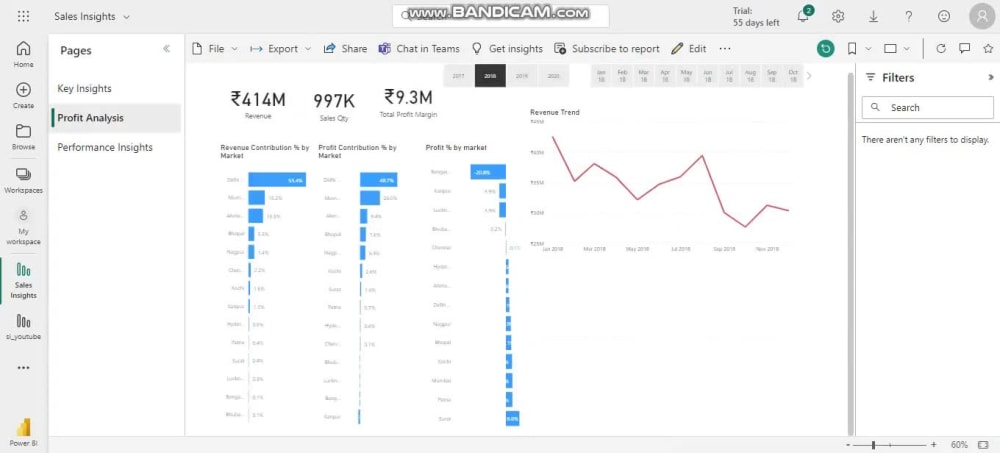This screenshot has width=1000, height=453.
Task: Click the Revenue Trend chart title
Action: [555, 112]
